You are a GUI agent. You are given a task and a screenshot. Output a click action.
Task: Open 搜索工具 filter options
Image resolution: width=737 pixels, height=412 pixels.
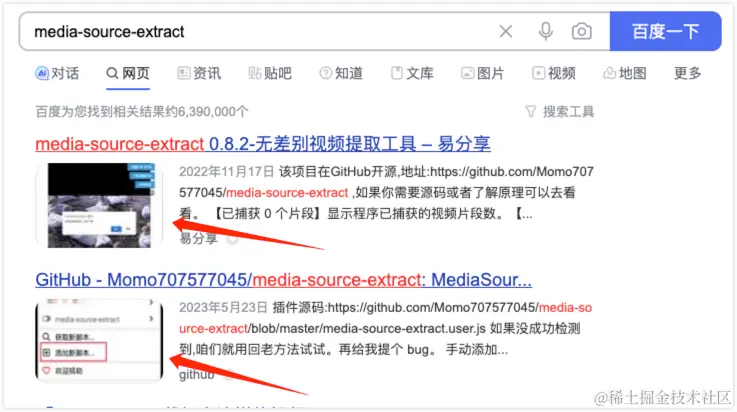click(559, 111)
